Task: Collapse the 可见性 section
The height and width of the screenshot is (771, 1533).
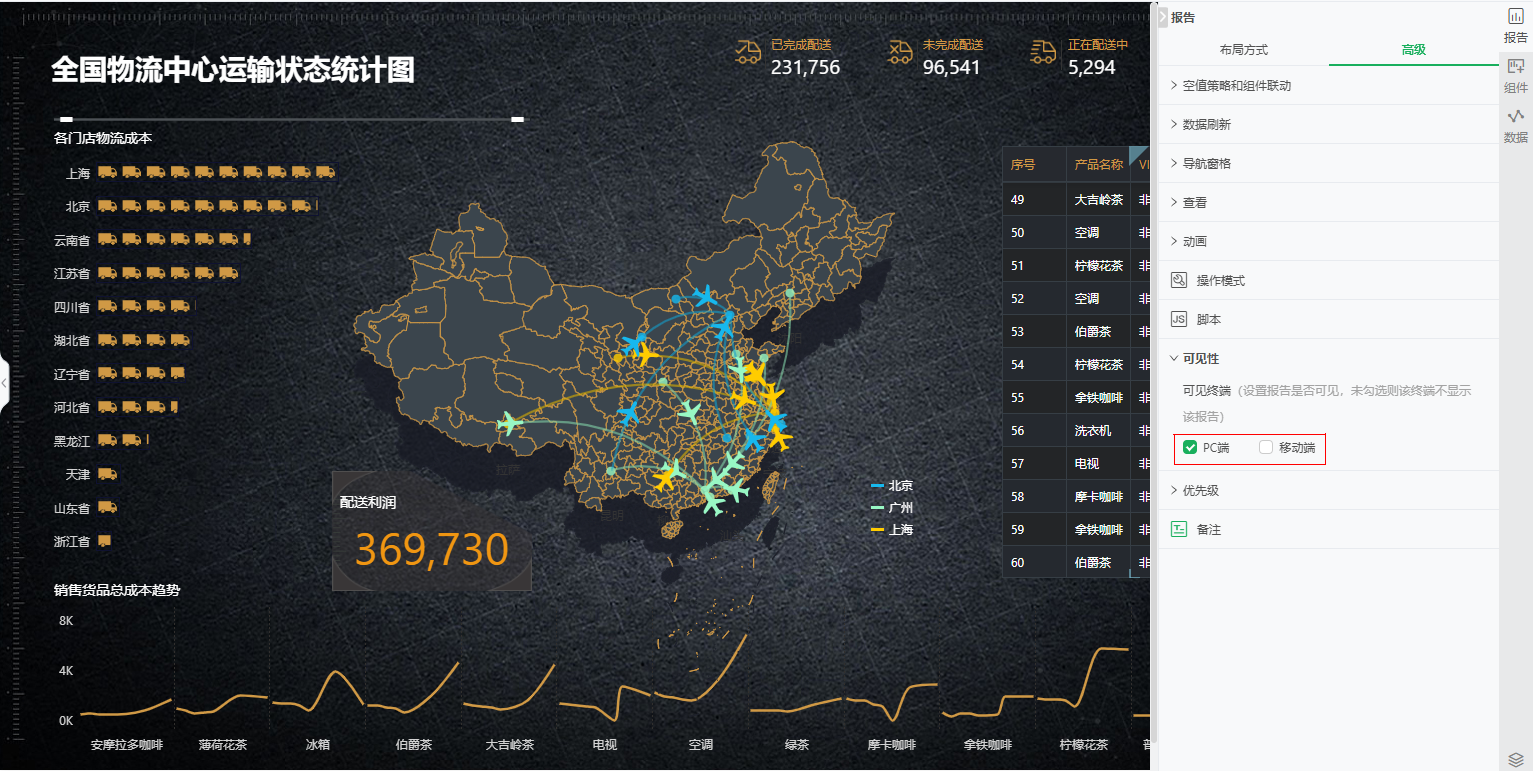Action: (x=1200, y=359)
